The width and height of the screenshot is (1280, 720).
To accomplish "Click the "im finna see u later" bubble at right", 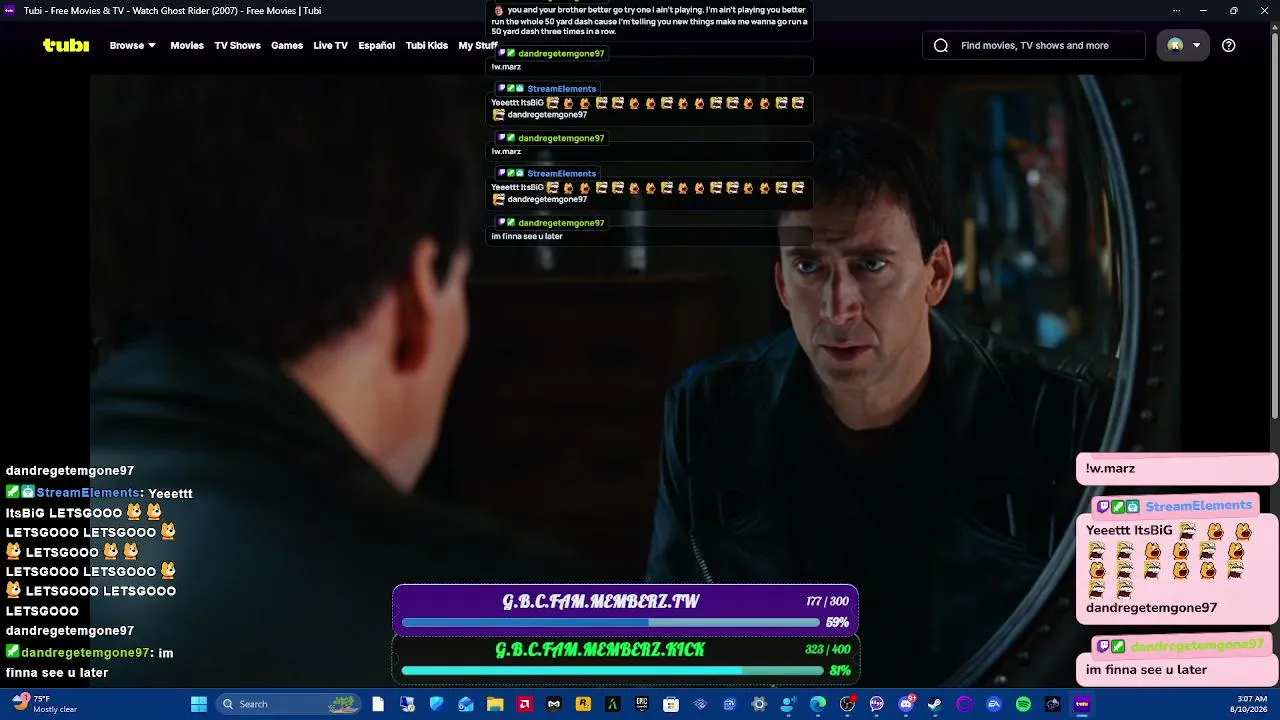I will click(1176, 670).
